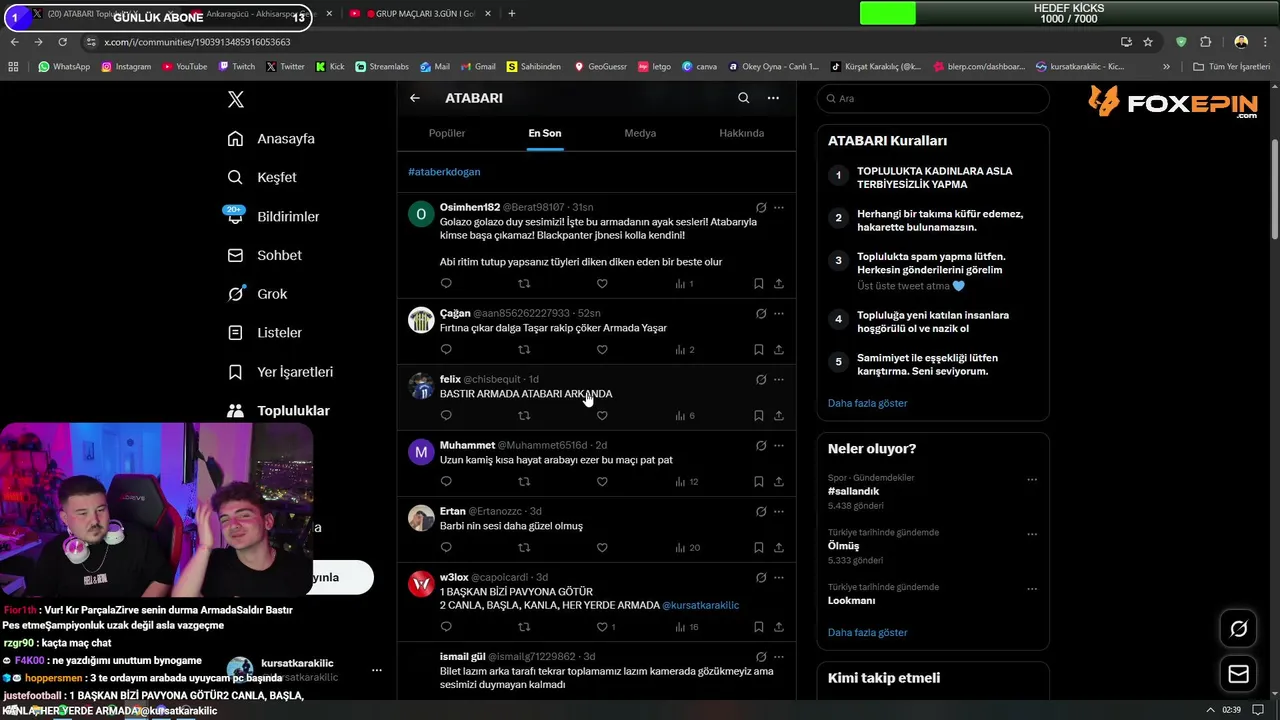This screenshot has height=720, width=1280.
Task: Click the X logo in the sidebar
Action: (x=235, y=99)
